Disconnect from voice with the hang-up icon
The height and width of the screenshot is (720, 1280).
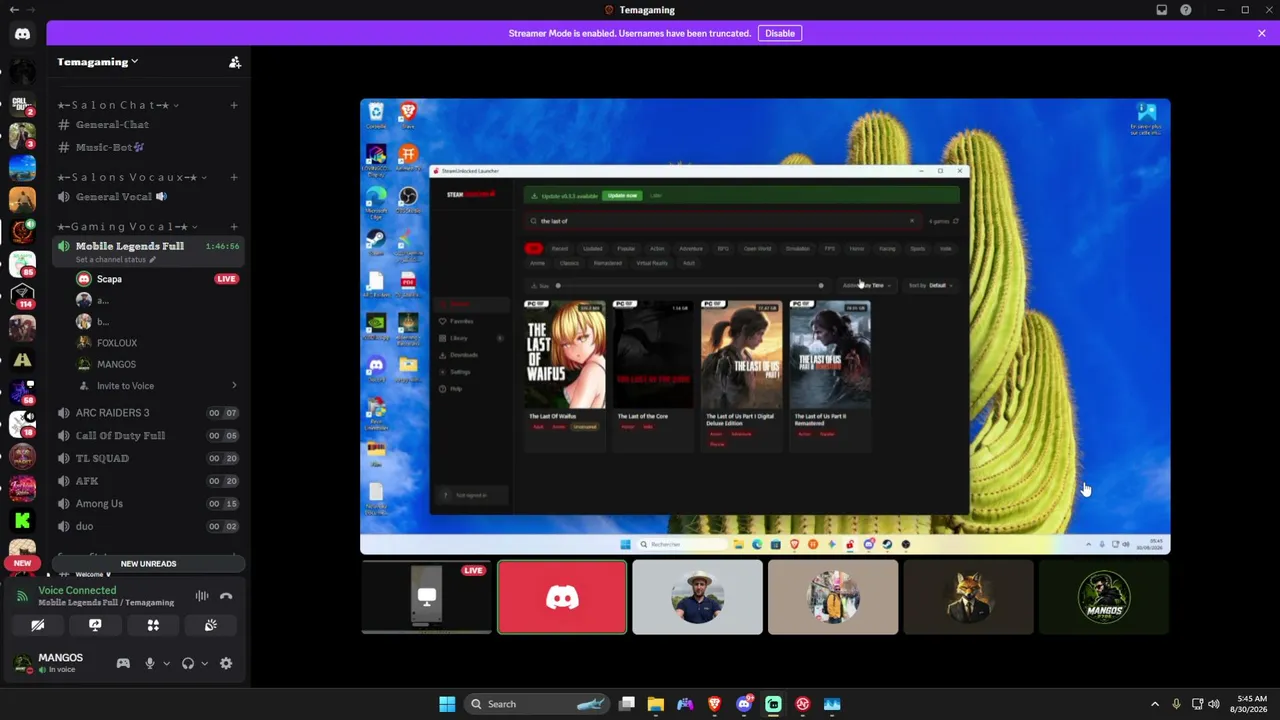click(x=226, y=596)
